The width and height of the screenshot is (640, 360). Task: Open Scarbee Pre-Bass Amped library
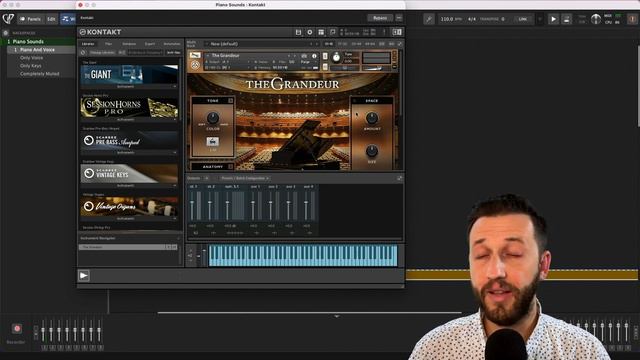[129, 141]
